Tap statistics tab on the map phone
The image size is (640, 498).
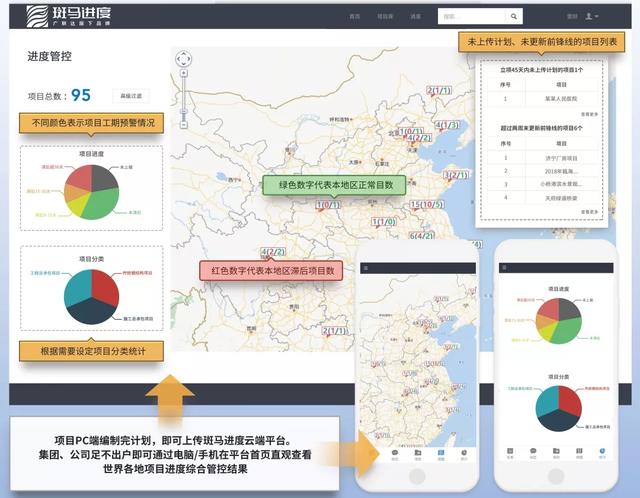tap(464, 454)
